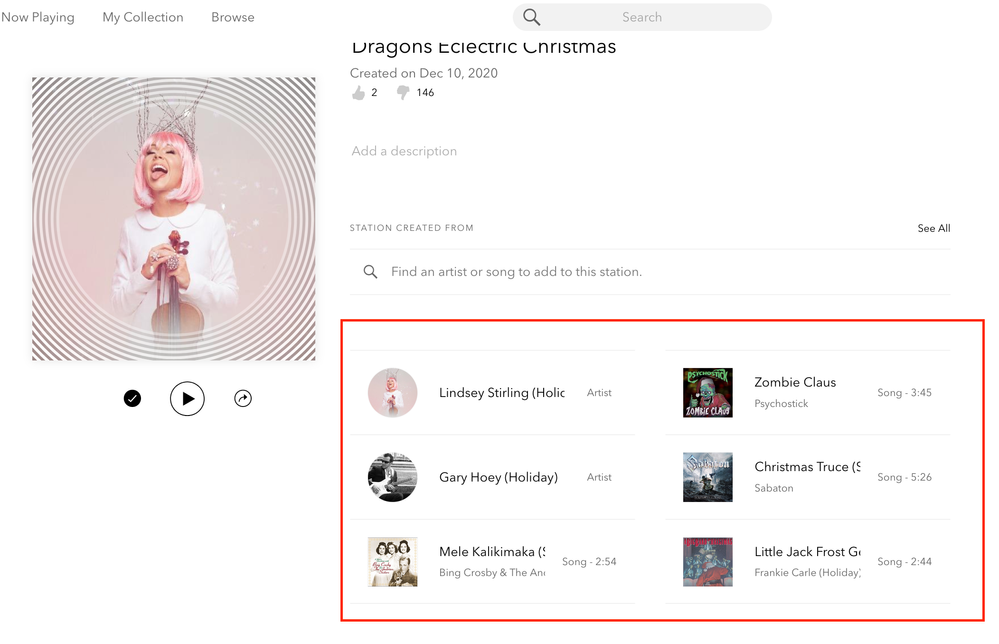Click the top Search box

coord(642,17)
